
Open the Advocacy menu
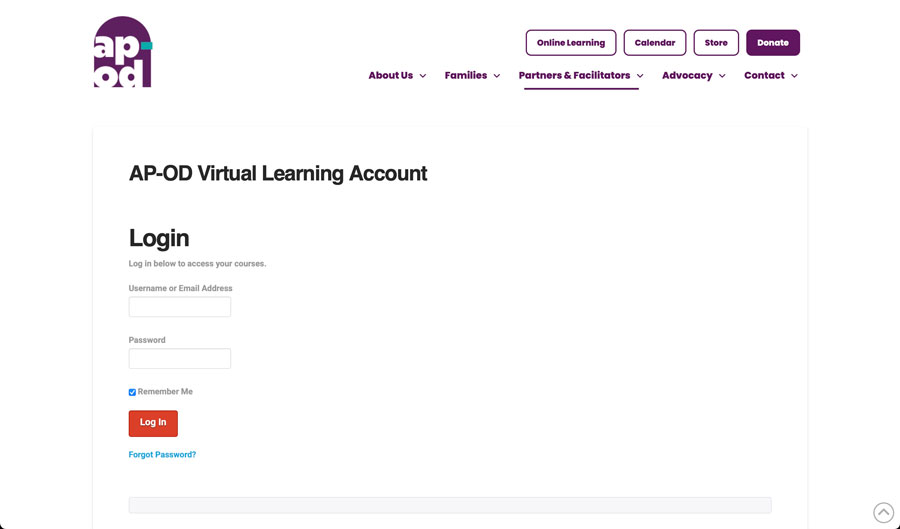coord(687,75)
